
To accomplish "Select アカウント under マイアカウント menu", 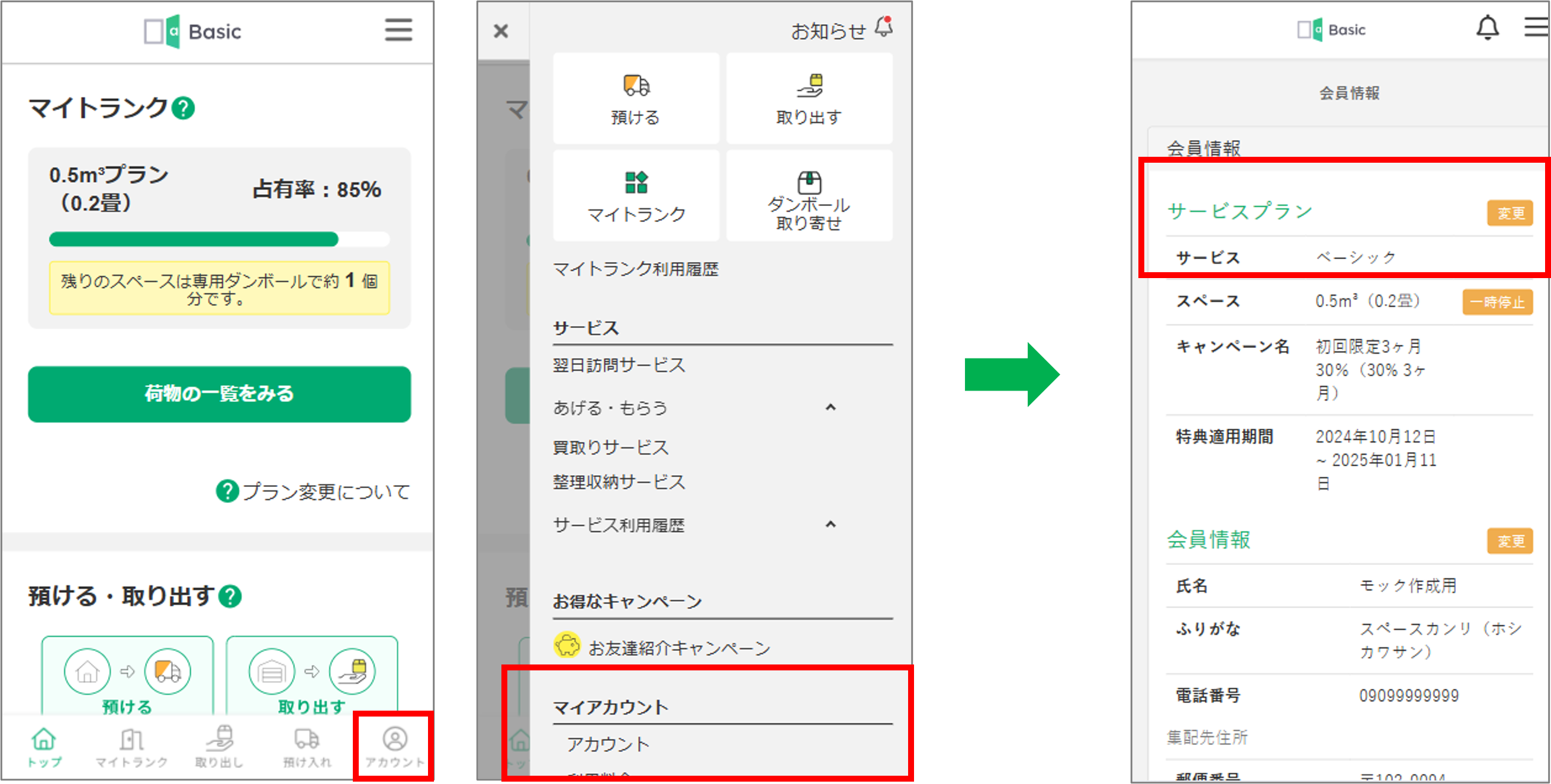I will 608,744.
